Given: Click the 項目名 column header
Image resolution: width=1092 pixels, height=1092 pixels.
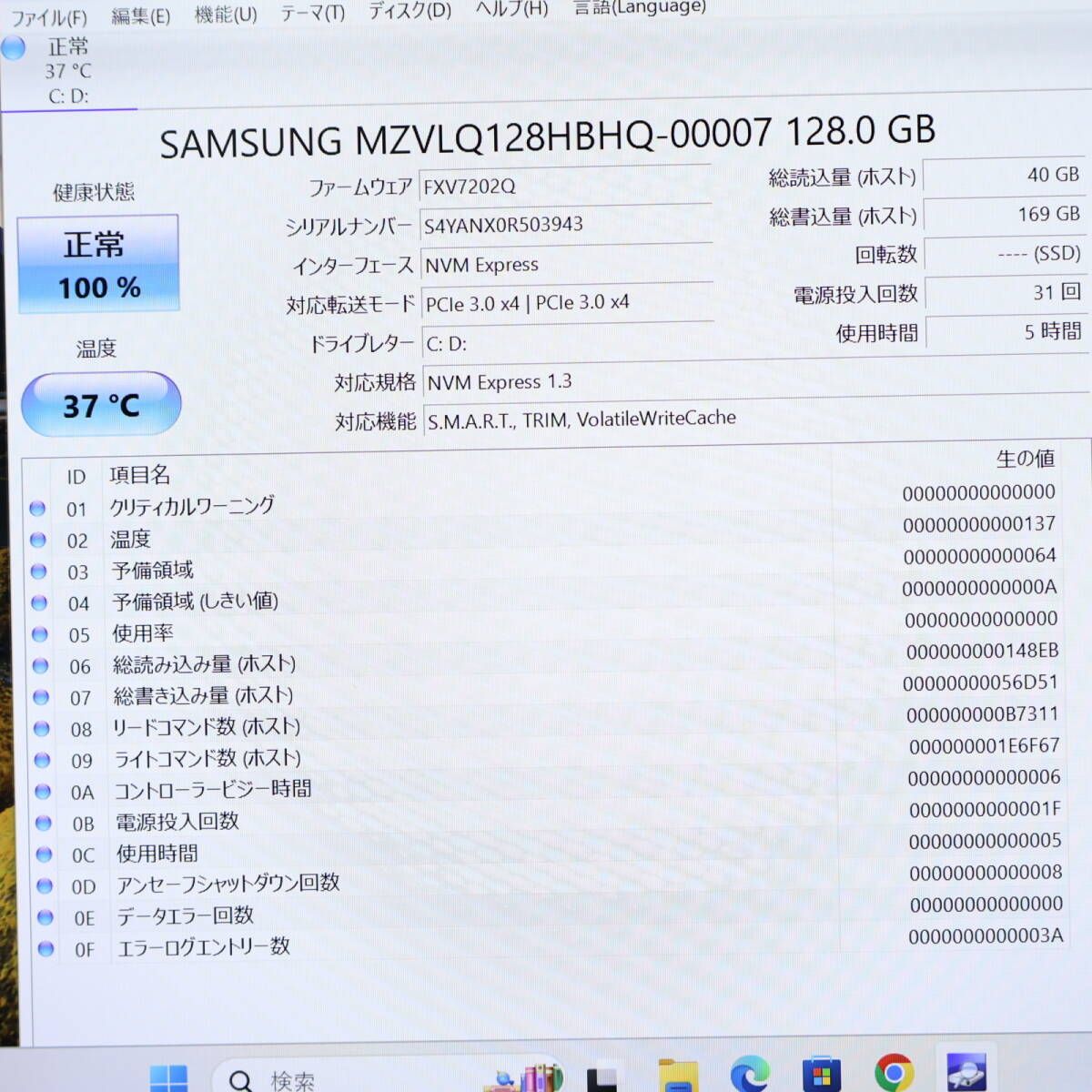Looking at the screenshot, I should click(x=140, y=474).
